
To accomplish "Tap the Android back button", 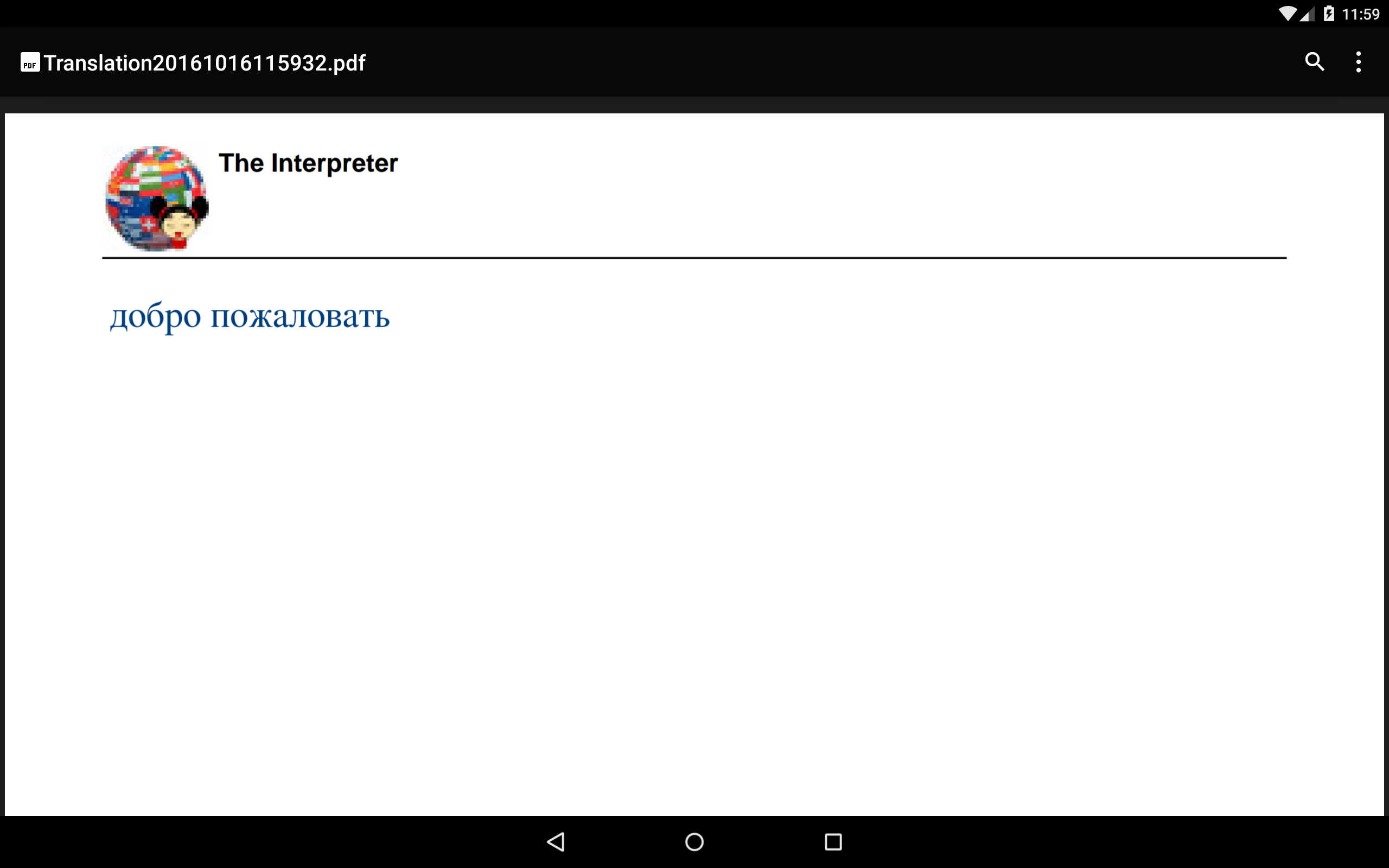I will coord(556,841).
